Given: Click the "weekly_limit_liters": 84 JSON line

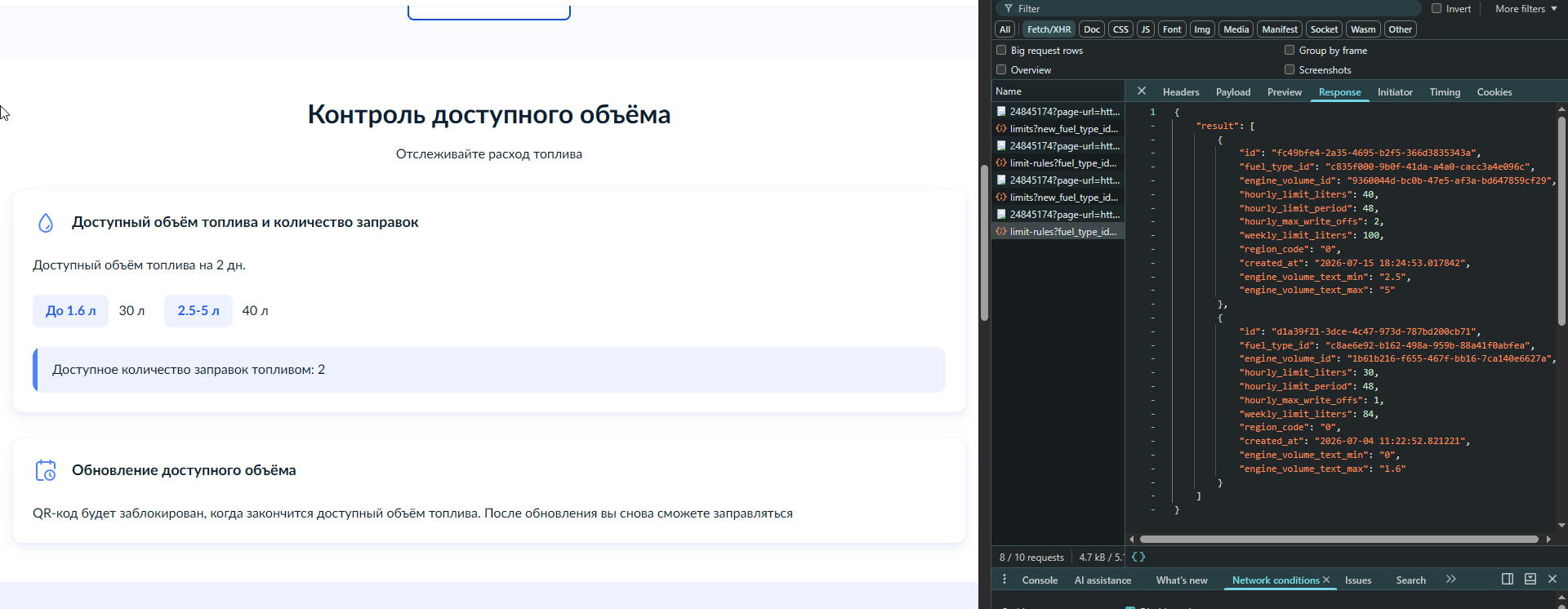Looking at the screenshot, I should [x=1307, y=414].
